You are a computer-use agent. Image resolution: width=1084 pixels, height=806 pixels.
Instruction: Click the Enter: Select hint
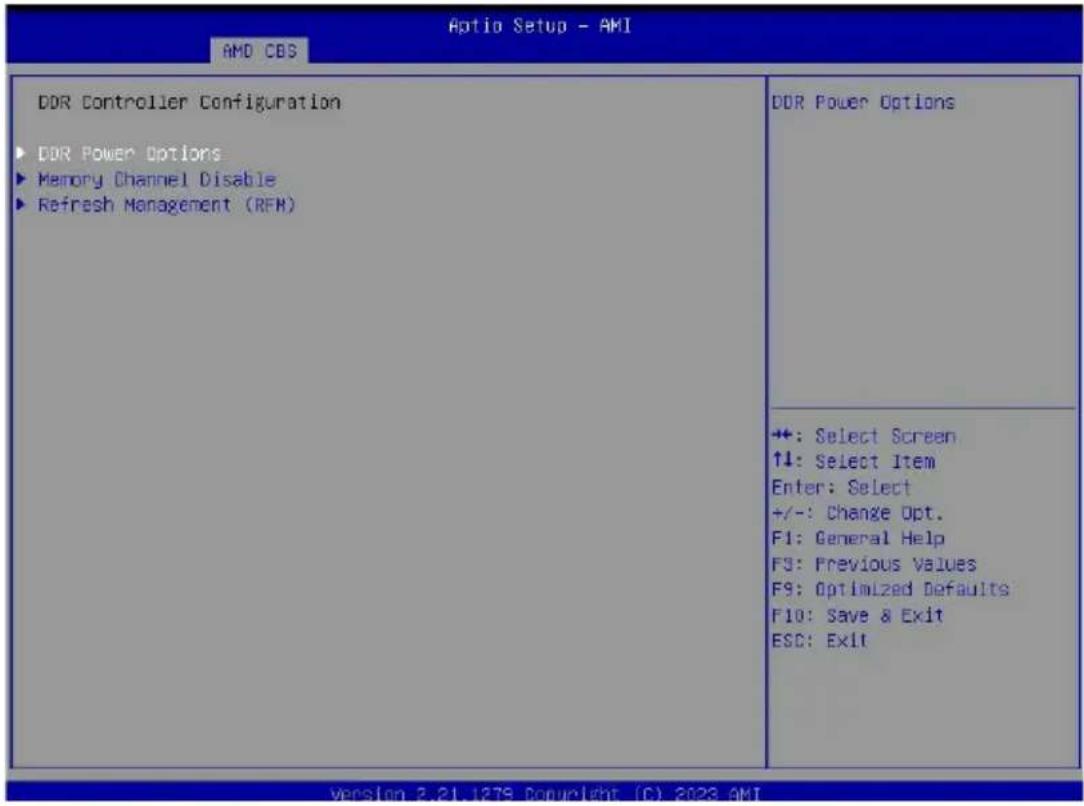(x=841, y=487)
